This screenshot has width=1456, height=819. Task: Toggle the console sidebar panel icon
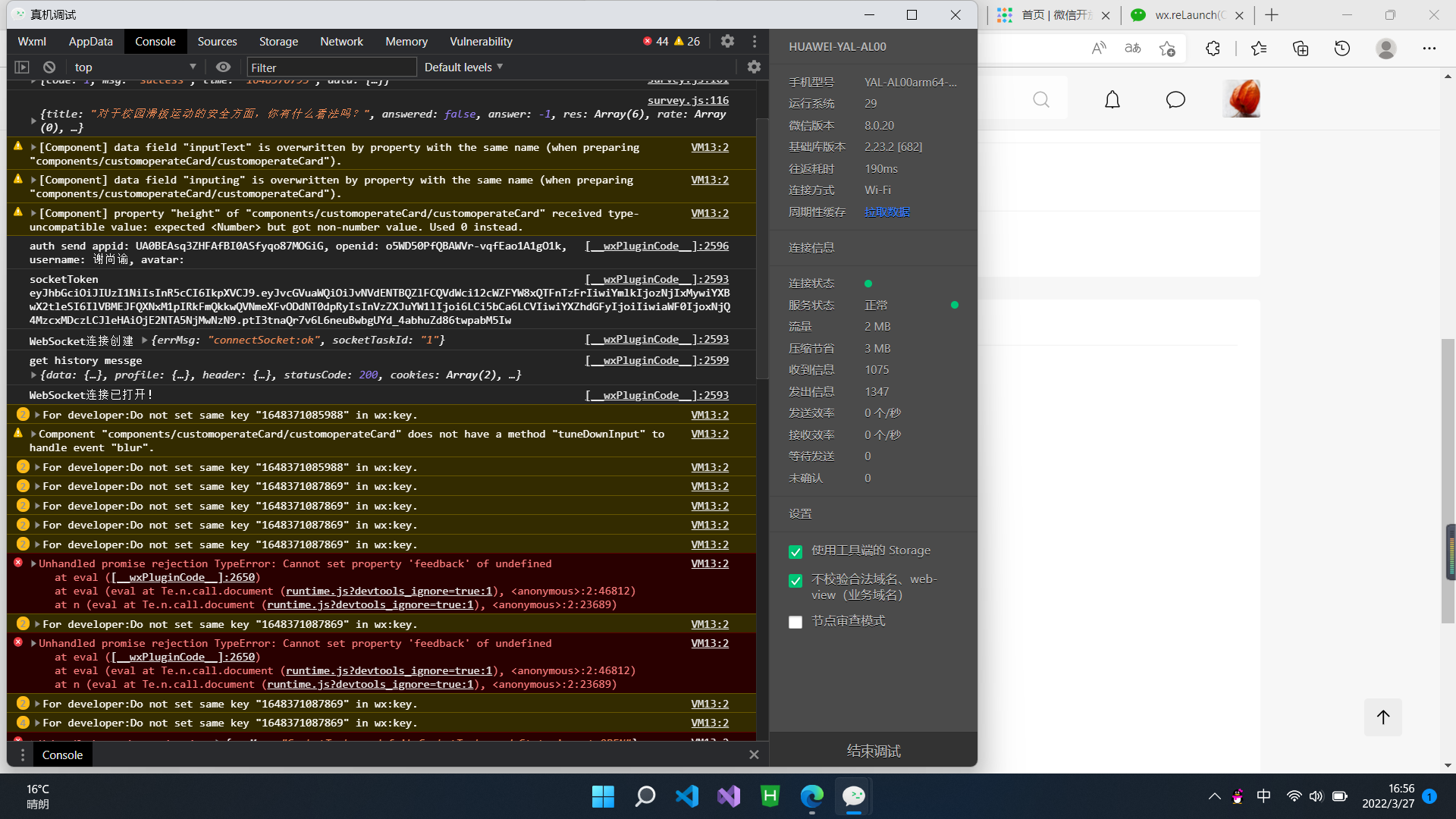pyautogui.click(x=22, y=67)
